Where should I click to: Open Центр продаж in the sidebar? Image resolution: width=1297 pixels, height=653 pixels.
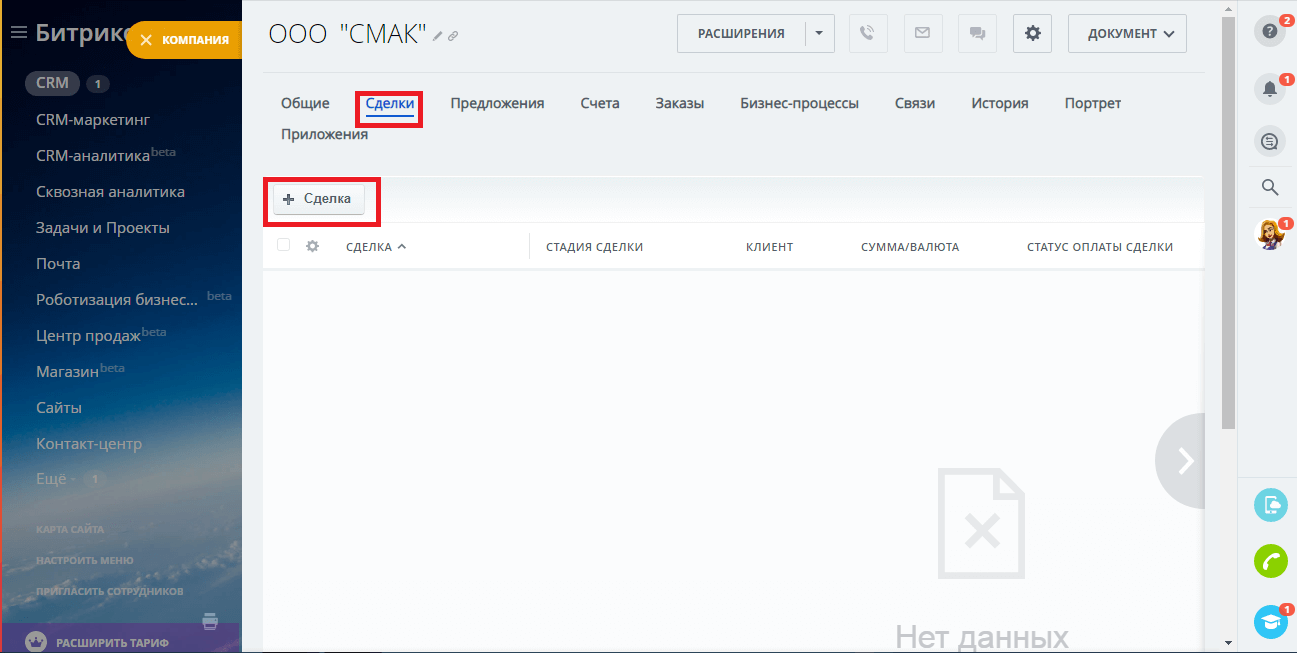[88, 336]
